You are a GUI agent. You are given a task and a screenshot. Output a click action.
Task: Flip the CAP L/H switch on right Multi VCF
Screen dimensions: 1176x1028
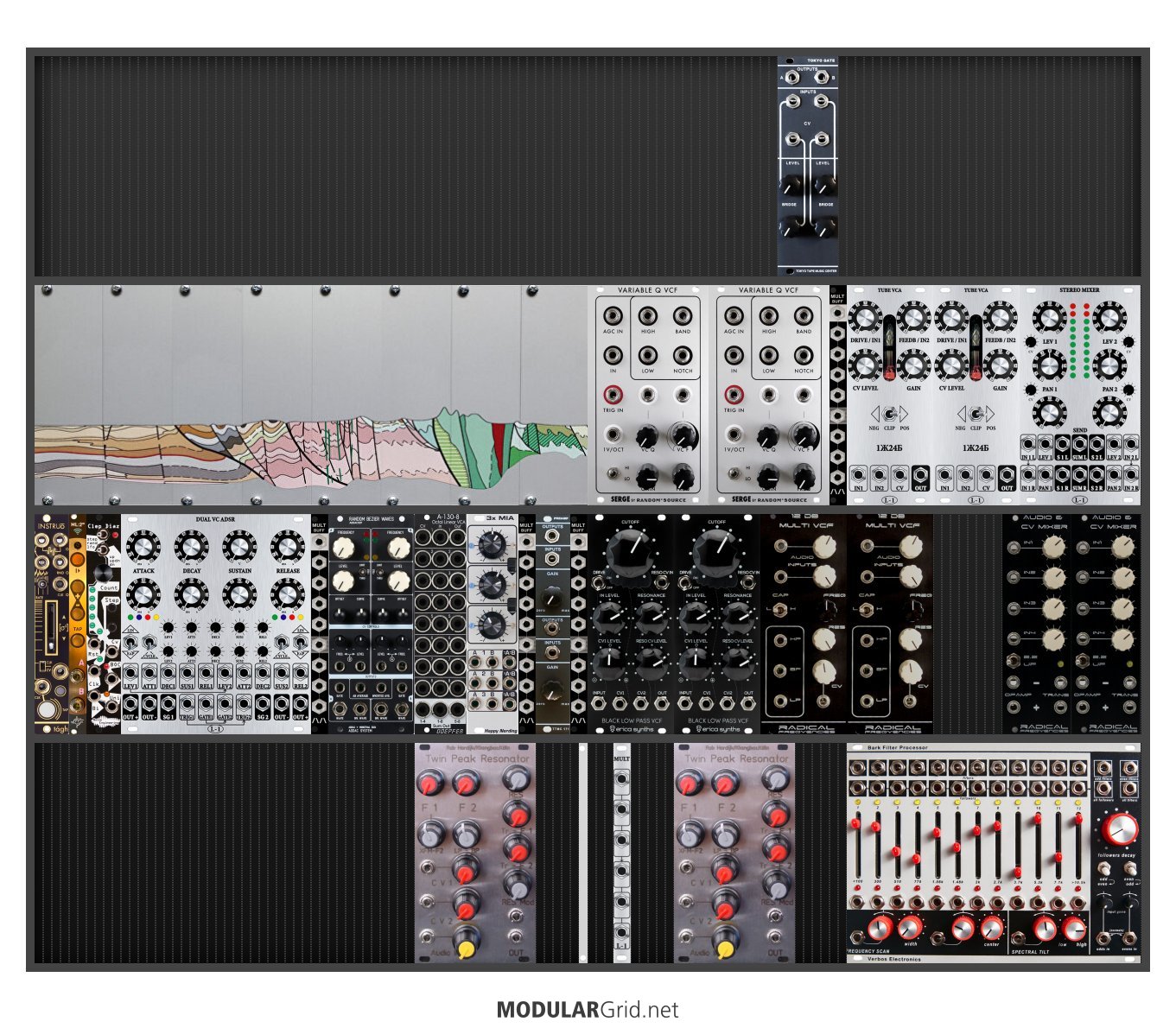pyautogui.click(x=867, y=611)
